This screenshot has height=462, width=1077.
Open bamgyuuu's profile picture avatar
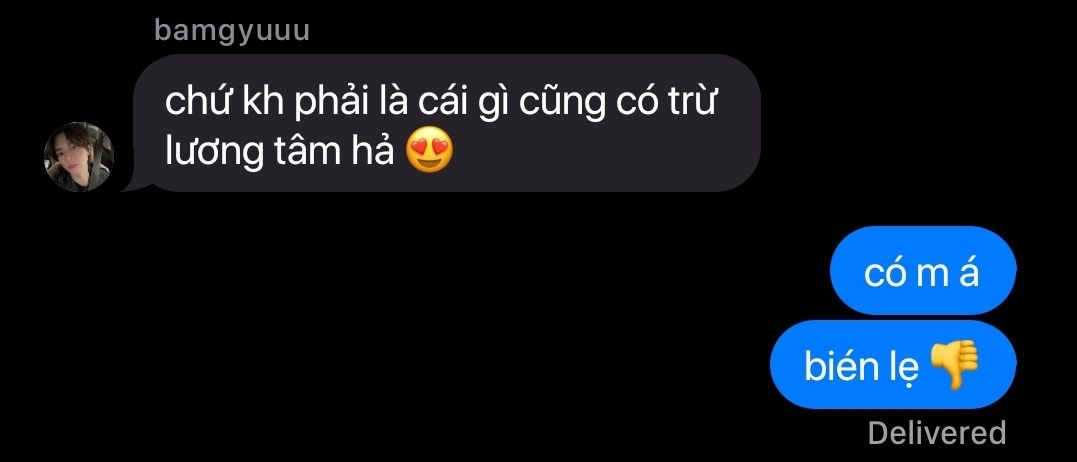[78, 157]
